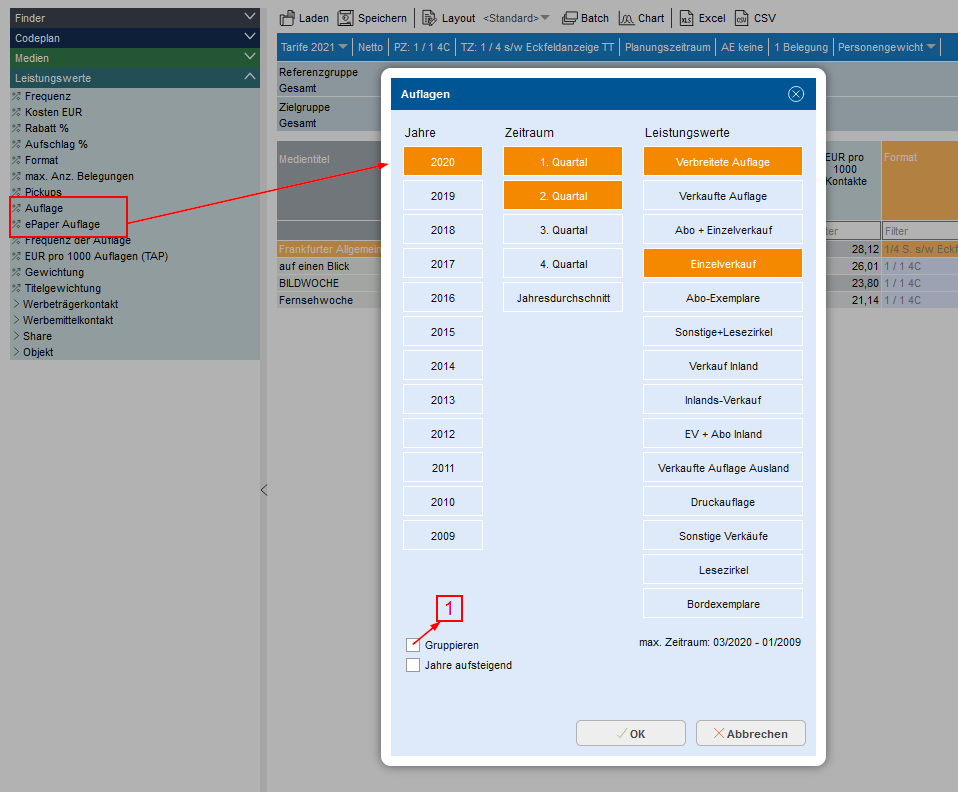958x792 pixels.
Task: Select the 3. Quartal option
Action: 563,230
